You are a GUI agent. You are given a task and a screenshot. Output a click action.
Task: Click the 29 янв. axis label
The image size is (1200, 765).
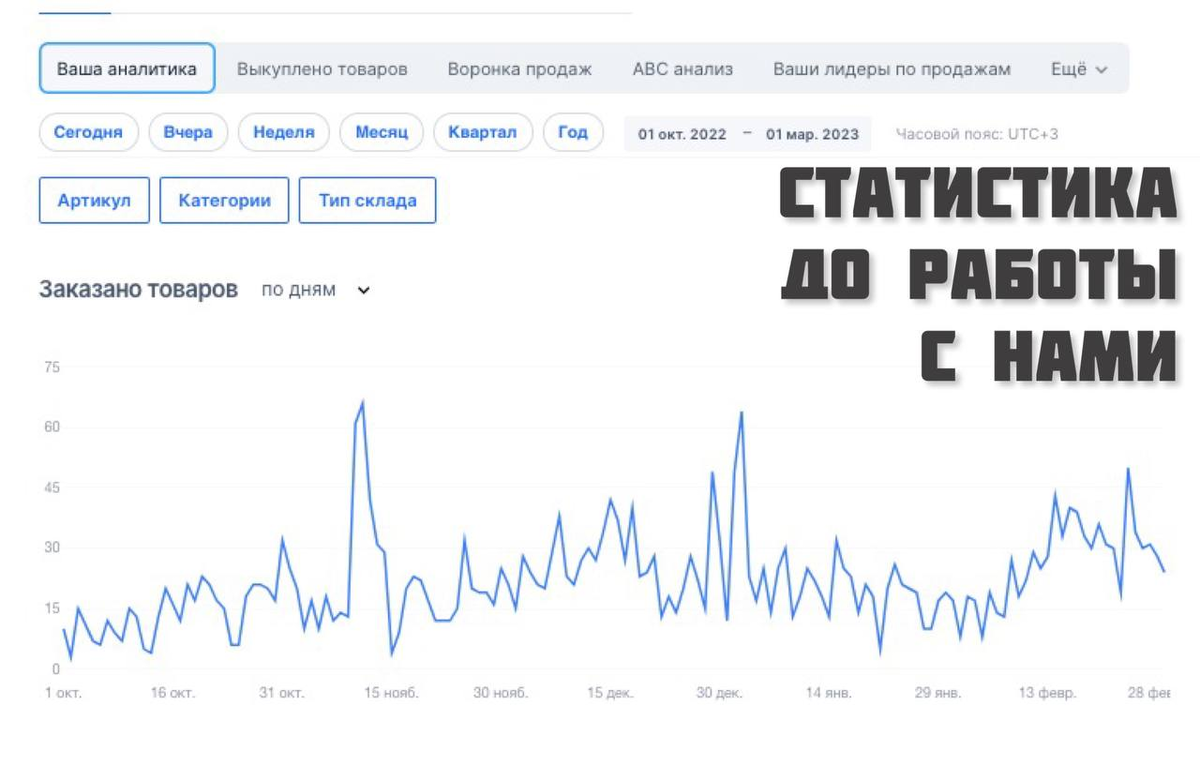938,693
